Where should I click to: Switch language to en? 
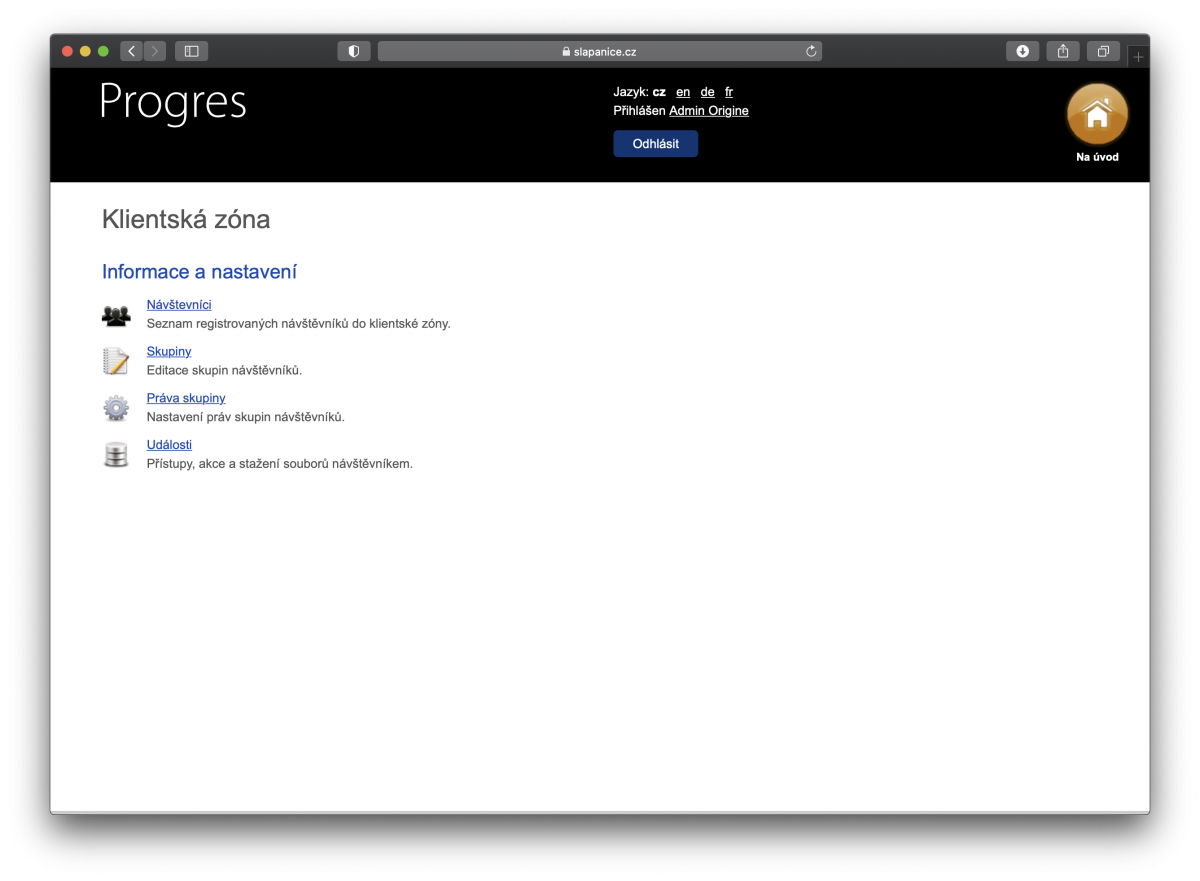(683, 92)
